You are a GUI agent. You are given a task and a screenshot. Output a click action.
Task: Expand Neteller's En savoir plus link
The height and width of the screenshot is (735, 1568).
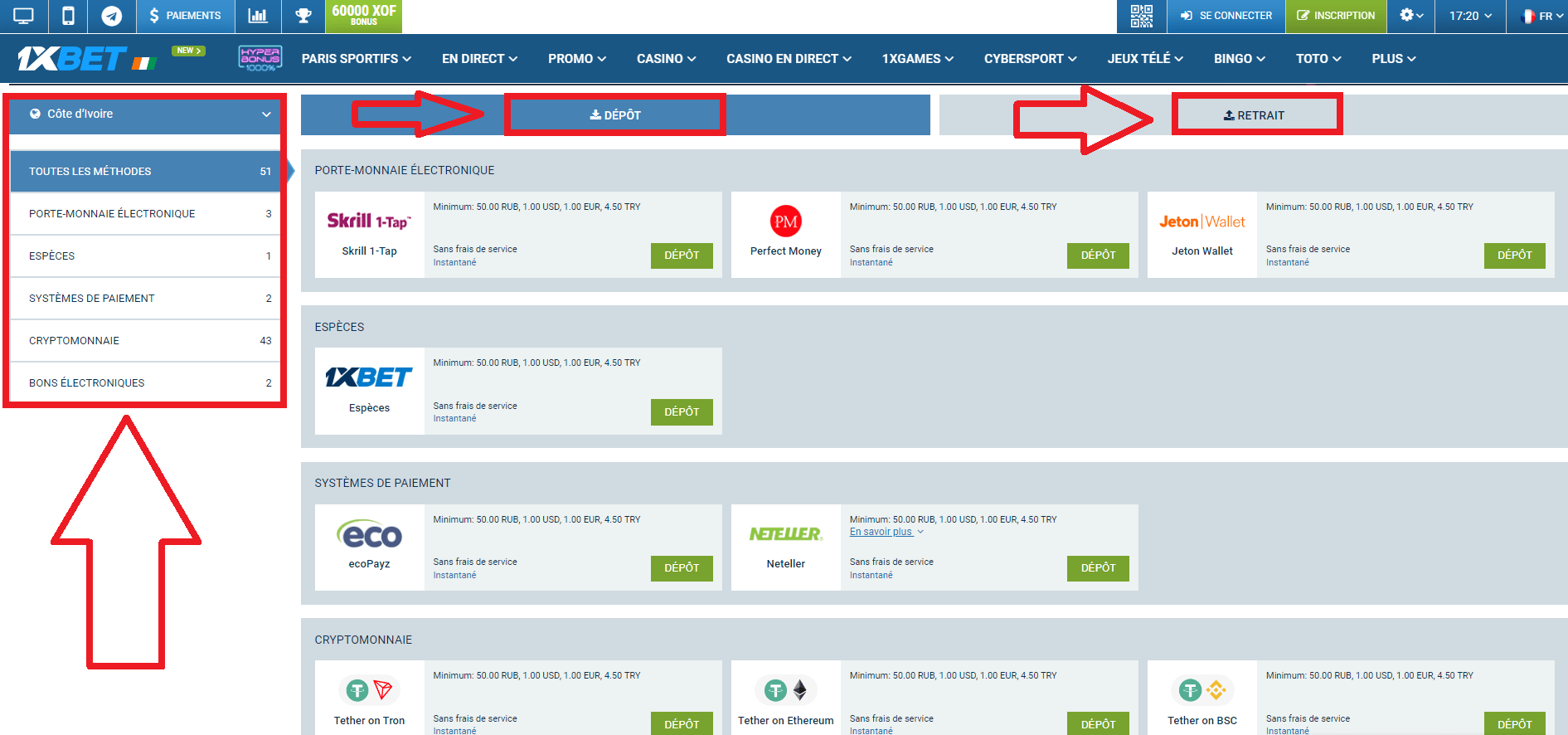(x=886, y=532)
